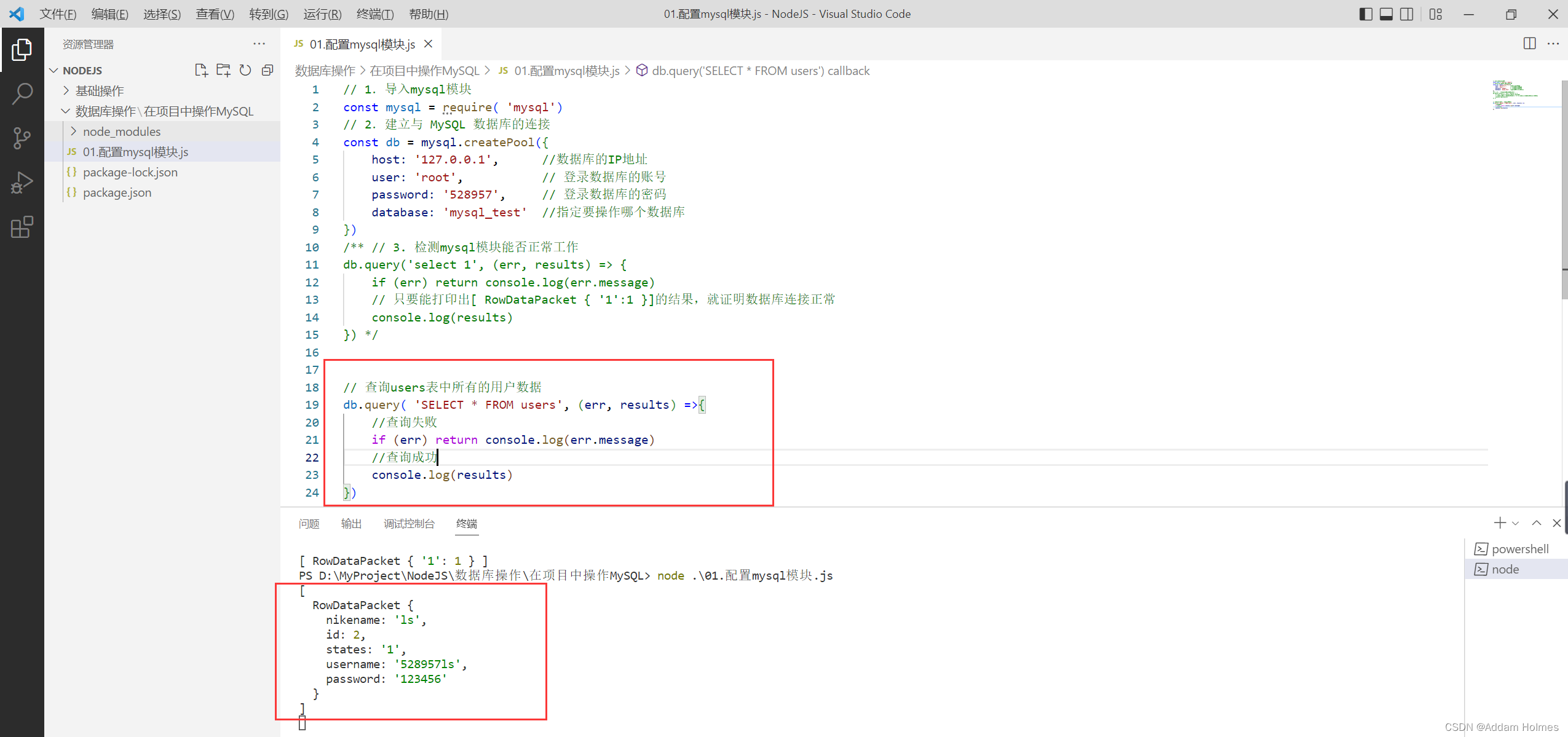Open the 查看(V) menu
Screen dimensions: 1568x737
215,14
